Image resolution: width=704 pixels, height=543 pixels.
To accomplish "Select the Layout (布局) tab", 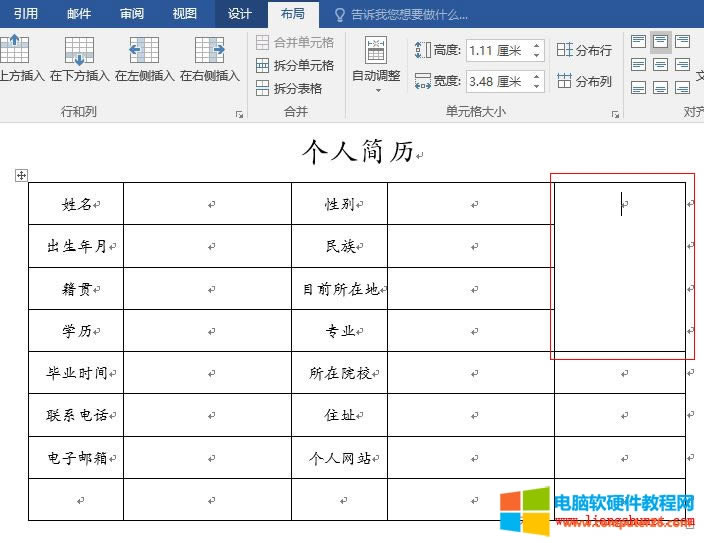I will click(x=293, y=14).
